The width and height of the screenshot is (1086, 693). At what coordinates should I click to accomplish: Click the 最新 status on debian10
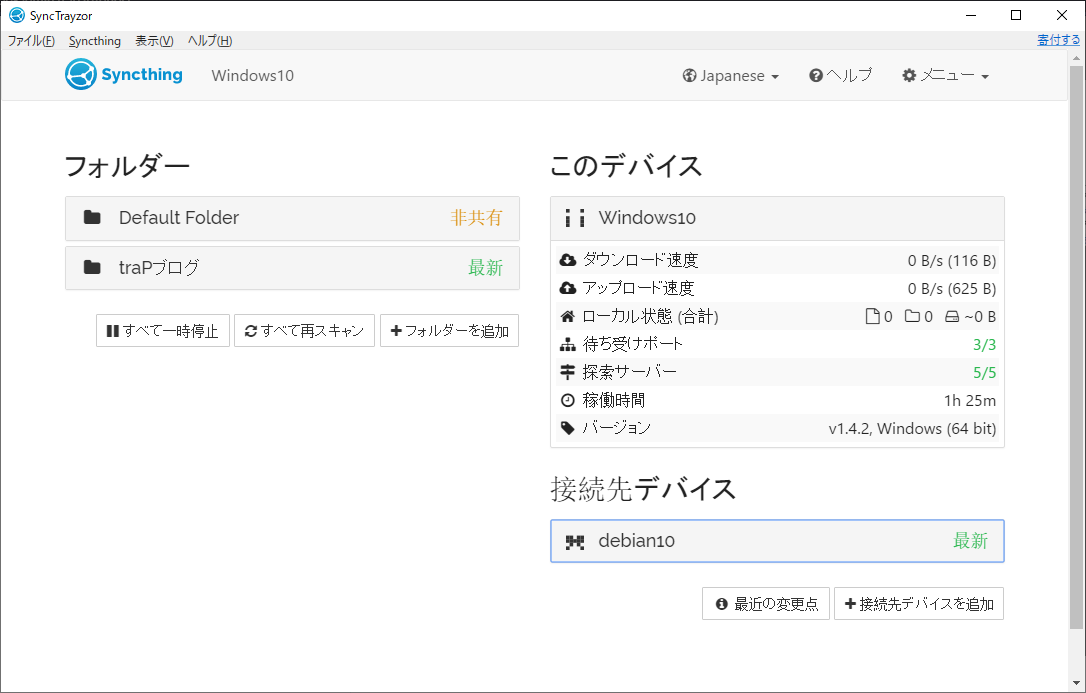[x=970, y=541]
